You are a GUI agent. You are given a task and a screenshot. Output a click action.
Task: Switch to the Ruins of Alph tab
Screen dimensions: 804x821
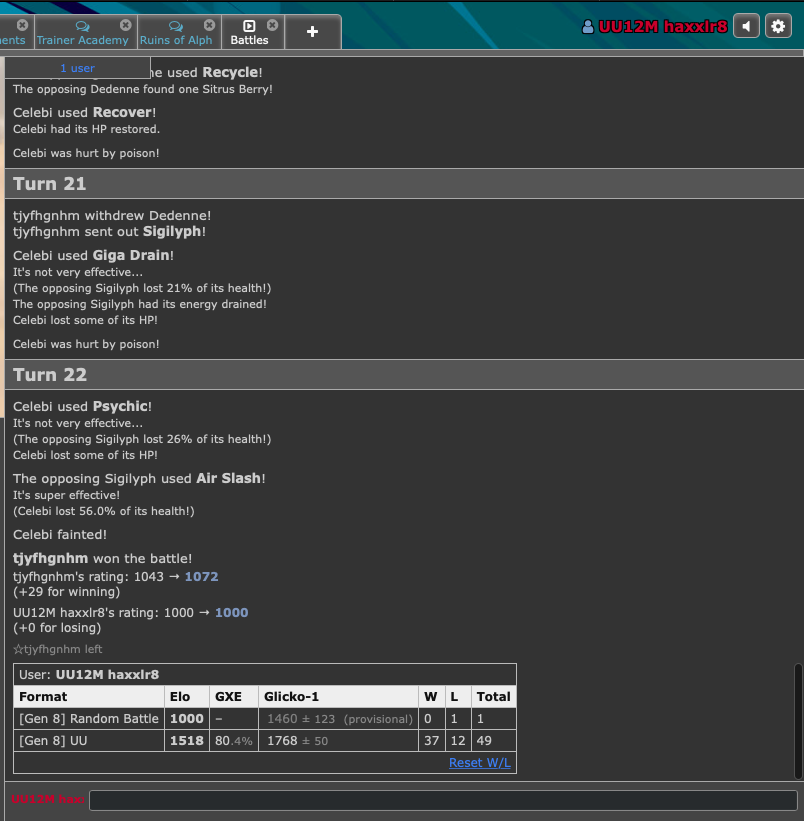pyautogui.click(x=176, y=33)
